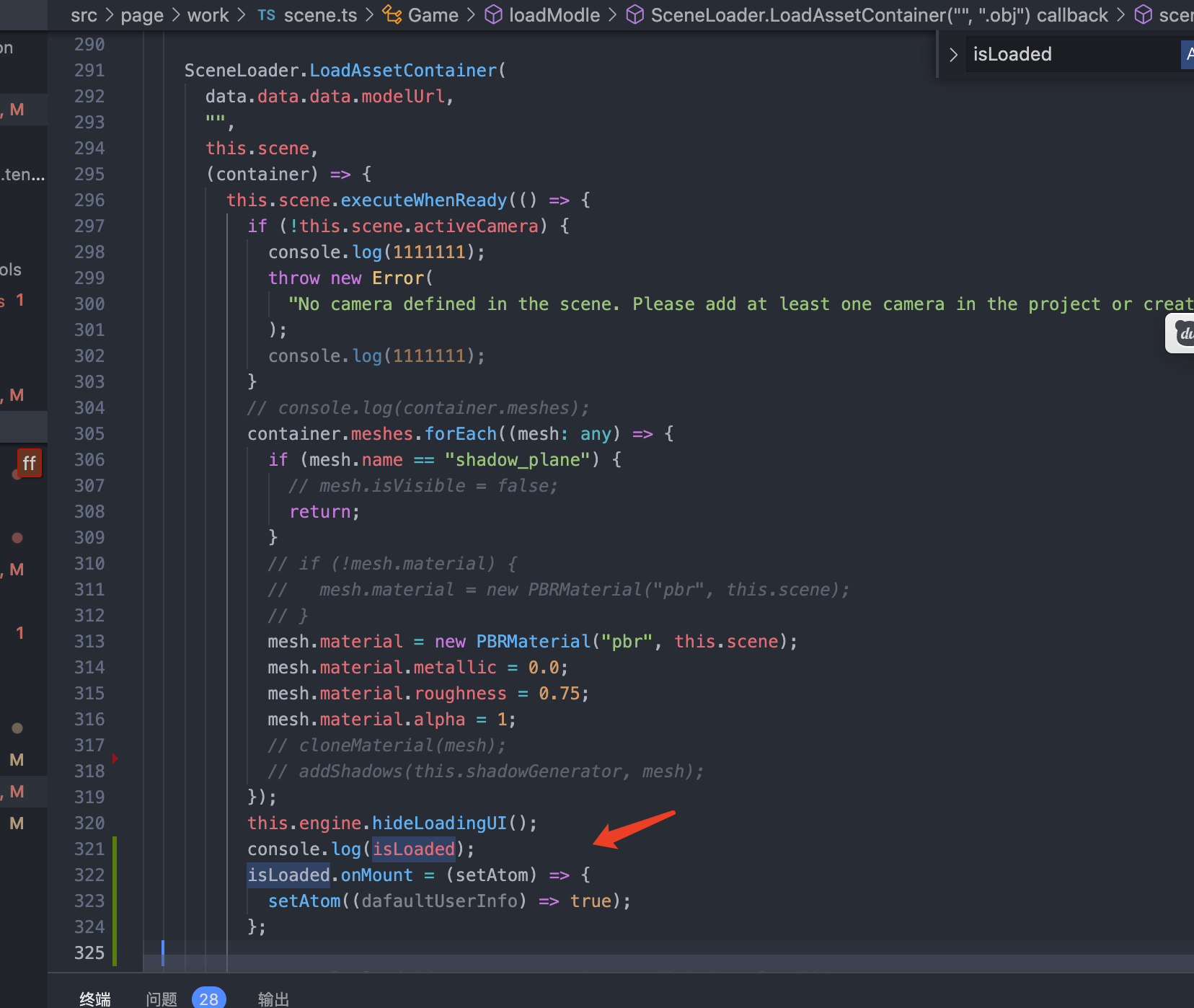The width and height of the screenshot is (1194, 1008).
Task: Click the 'page' breadcrumb item
Action: pos(142,14)
